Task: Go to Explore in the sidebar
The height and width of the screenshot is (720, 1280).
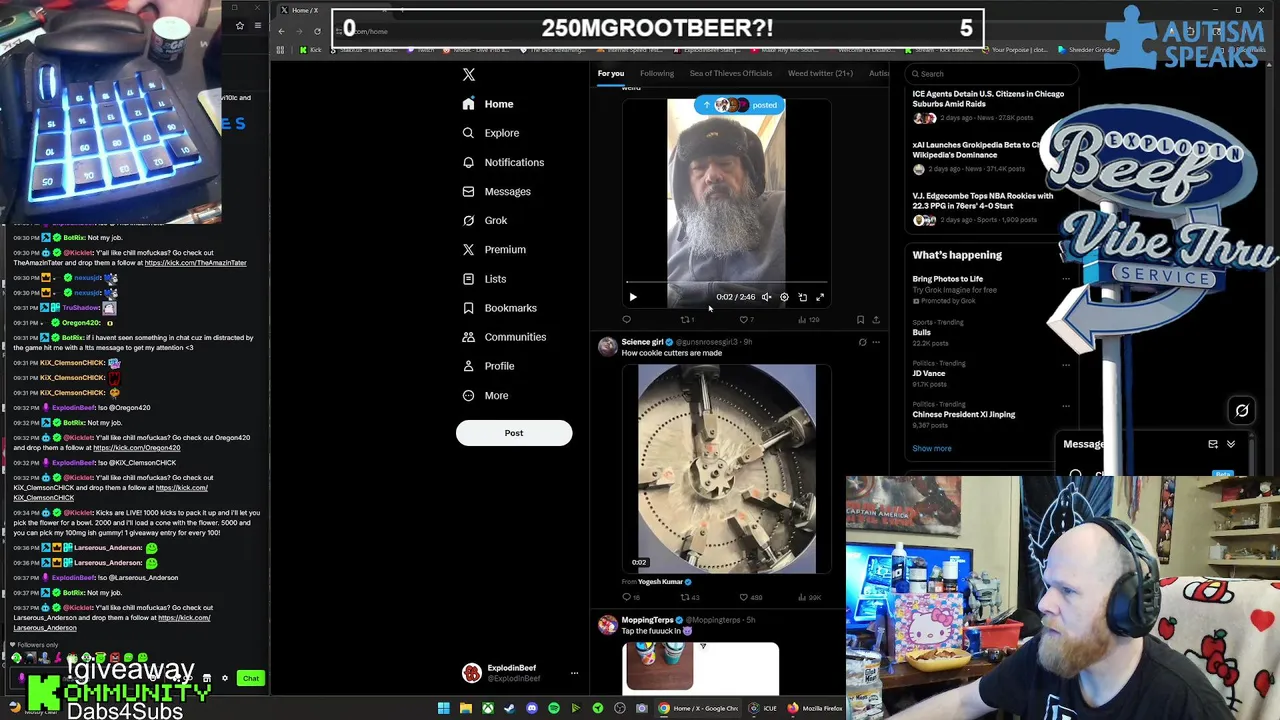Action: tap(490, 133)
